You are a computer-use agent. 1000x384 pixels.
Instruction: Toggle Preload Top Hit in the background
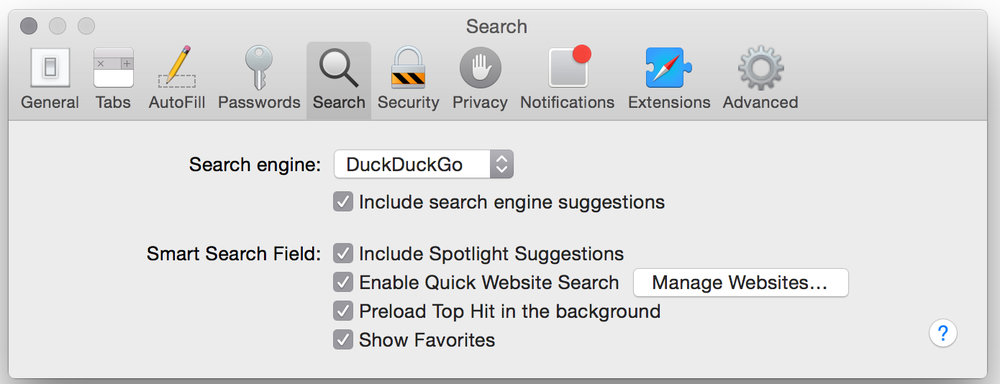tap(343, 311)
